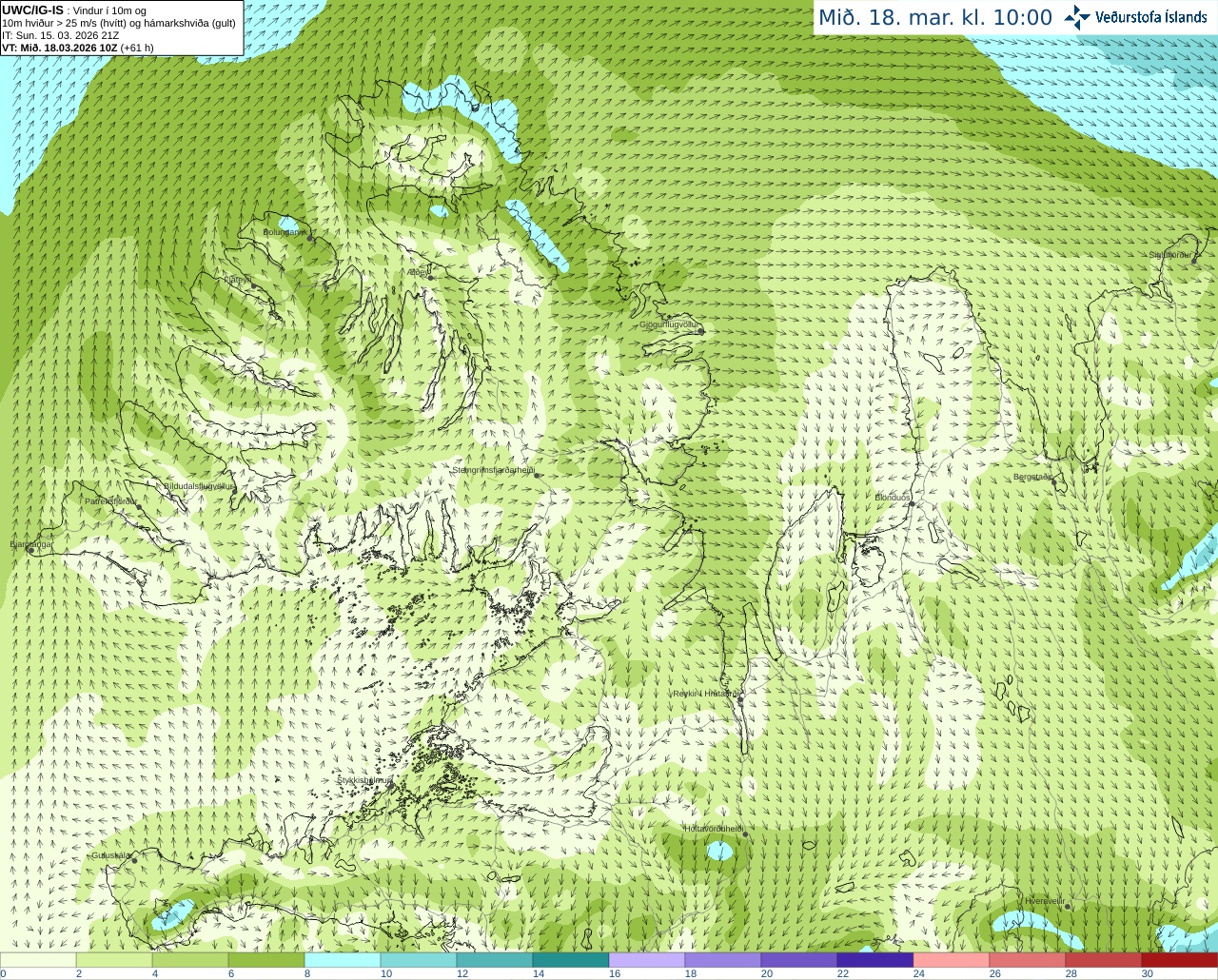Click the Bjargtangar station marker
Image resolution: width=1218 pixels, height=980 pixels.
31,551
